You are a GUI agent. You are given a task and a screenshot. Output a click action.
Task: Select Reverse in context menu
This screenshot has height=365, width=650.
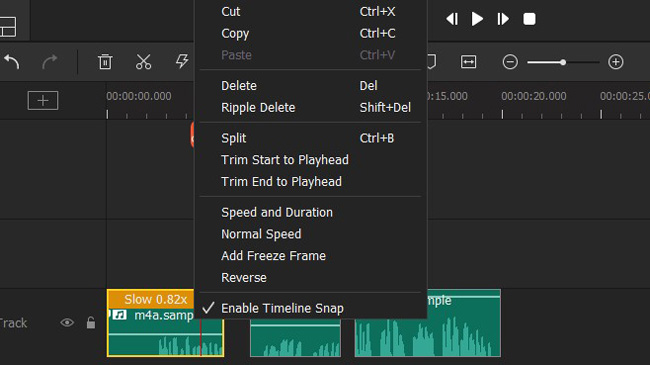(x=311, y=277)
